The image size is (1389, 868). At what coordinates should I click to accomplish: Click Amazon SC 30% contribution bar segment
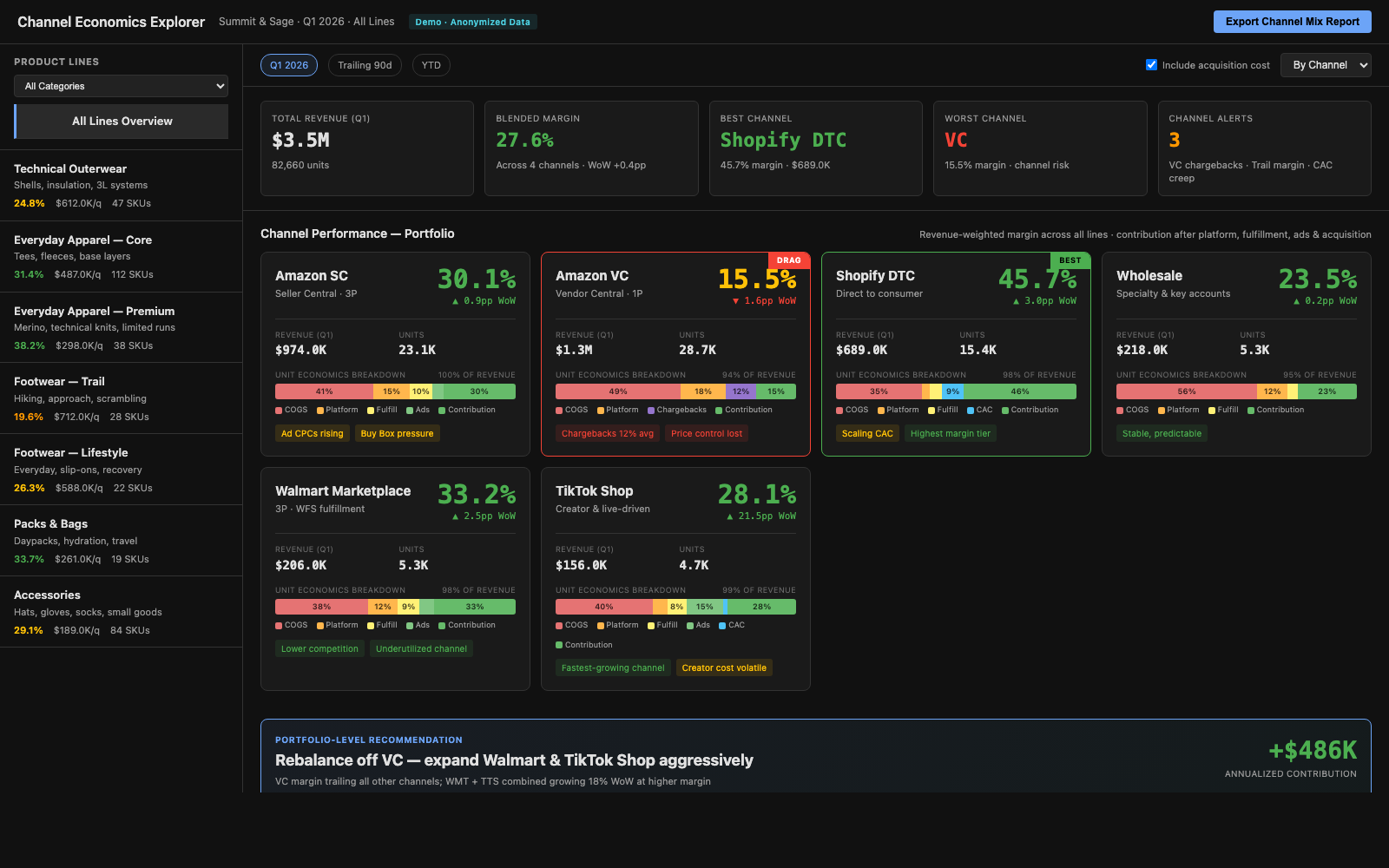479,391
